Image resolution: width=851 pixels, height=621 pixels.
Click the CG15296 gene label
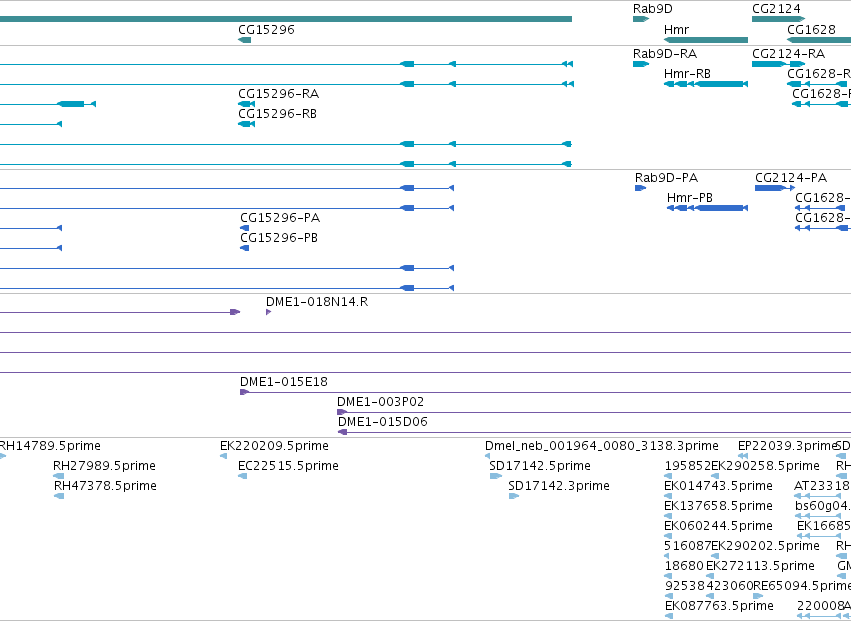(x=266, y=29)
